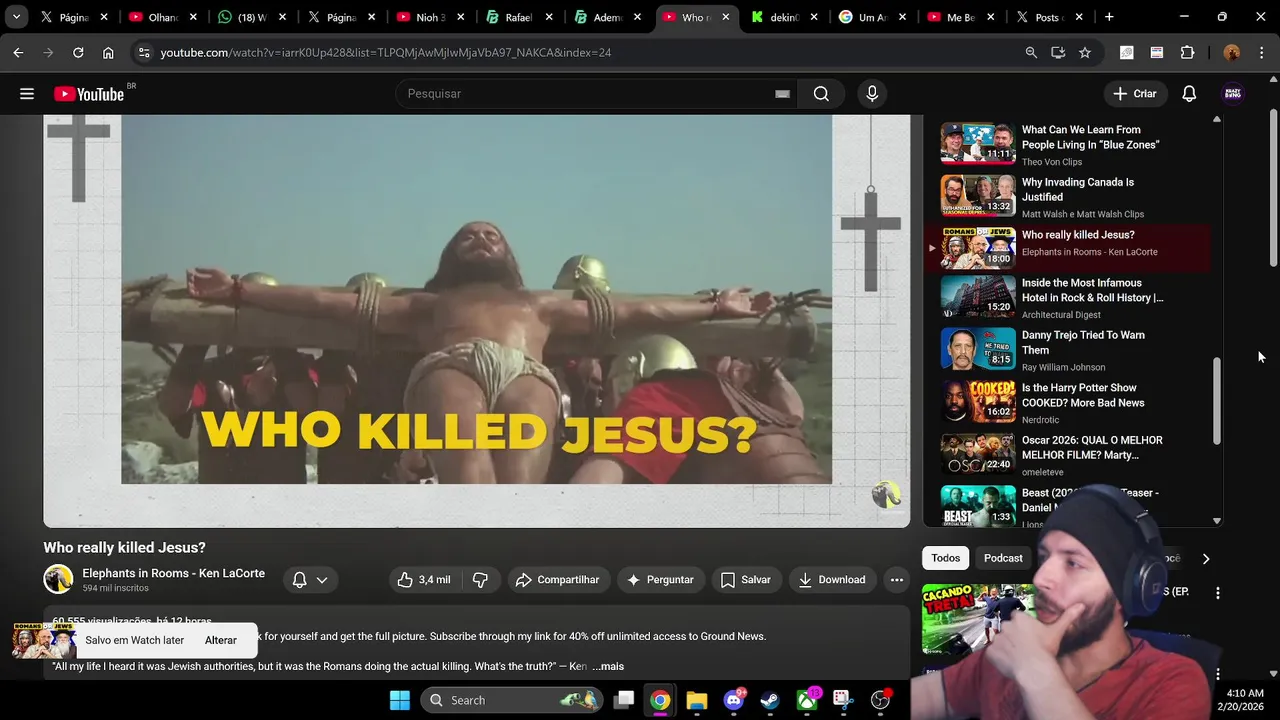This screenshot has width=1280, height=720.
Task: Start voice search with the microphone
Action: (x=872, y=94)
